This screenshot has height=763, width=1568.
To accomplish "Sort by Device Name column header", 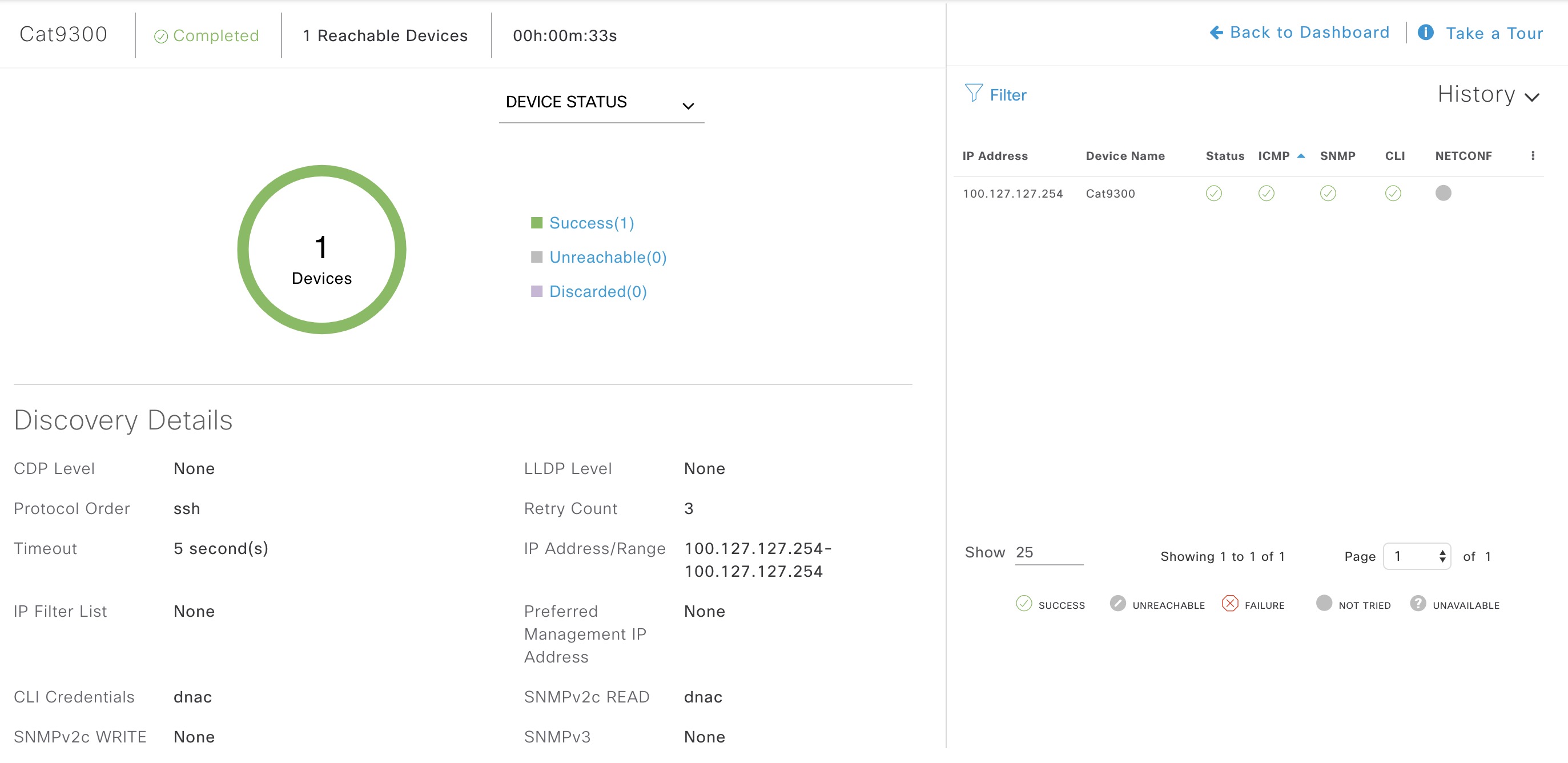I will 1125,156.
